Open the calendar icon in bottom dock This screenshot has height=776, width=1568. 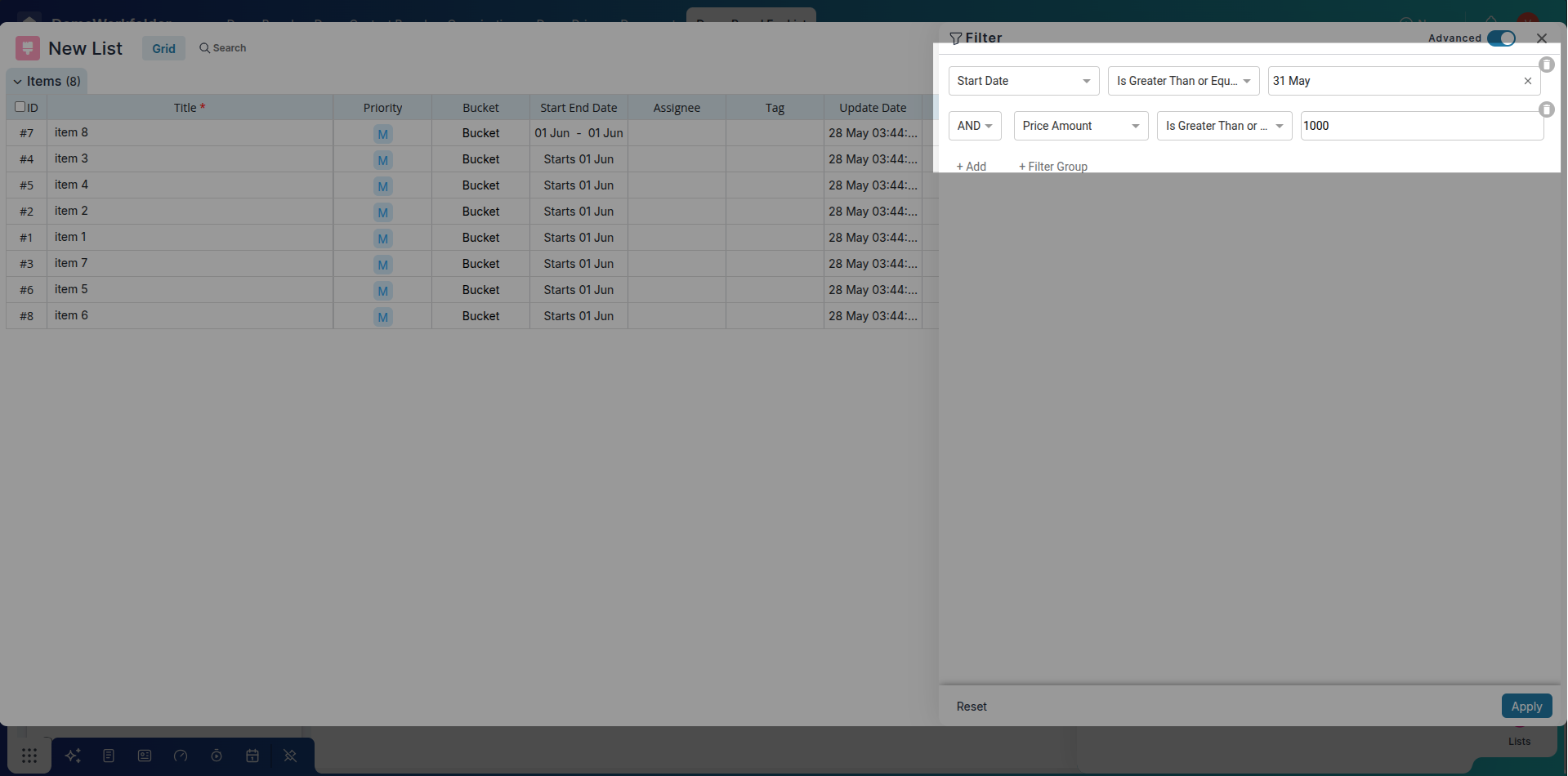[252, 756]
